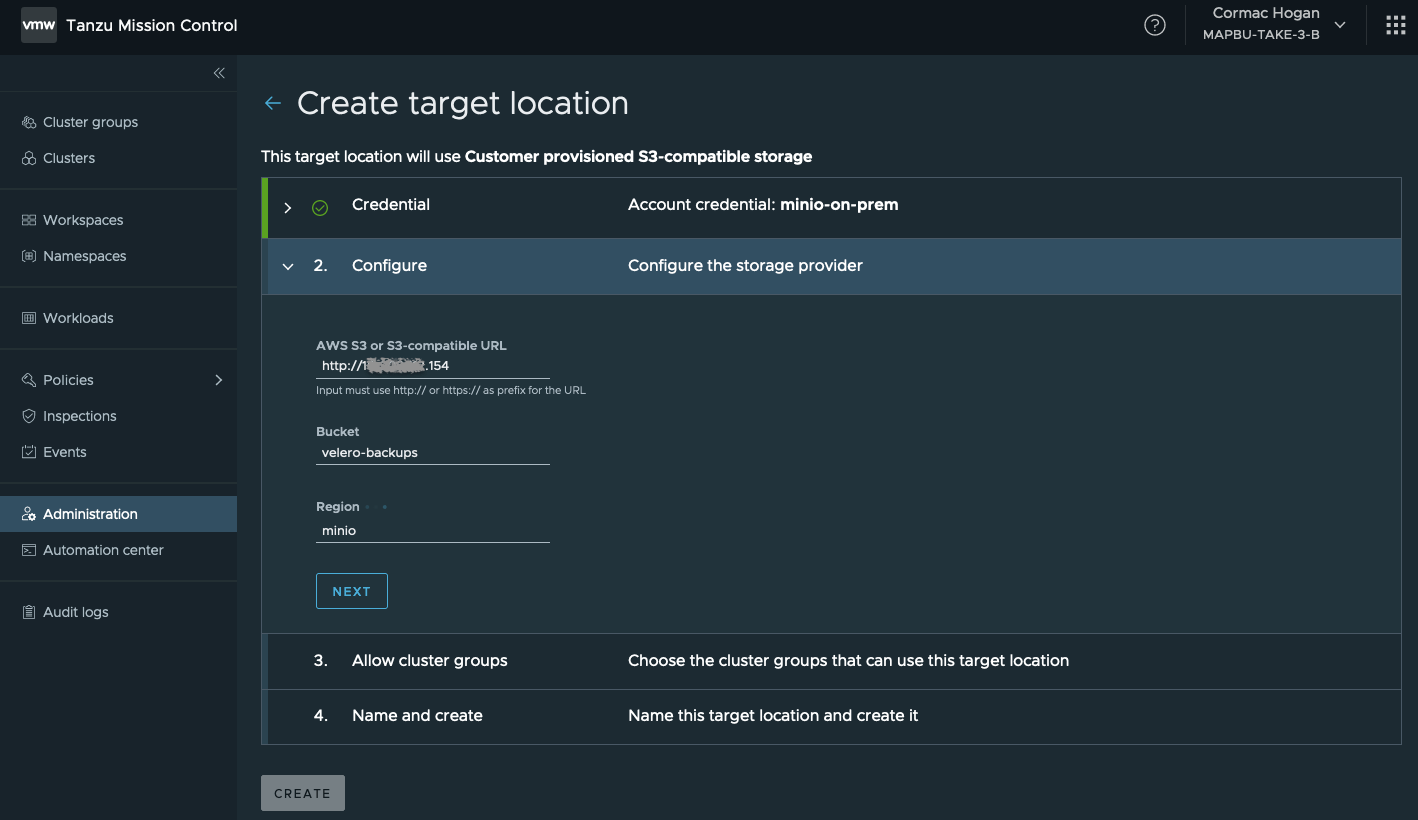
Task: Click the Inspections shield icon
Action: click(x=29, y=416)
